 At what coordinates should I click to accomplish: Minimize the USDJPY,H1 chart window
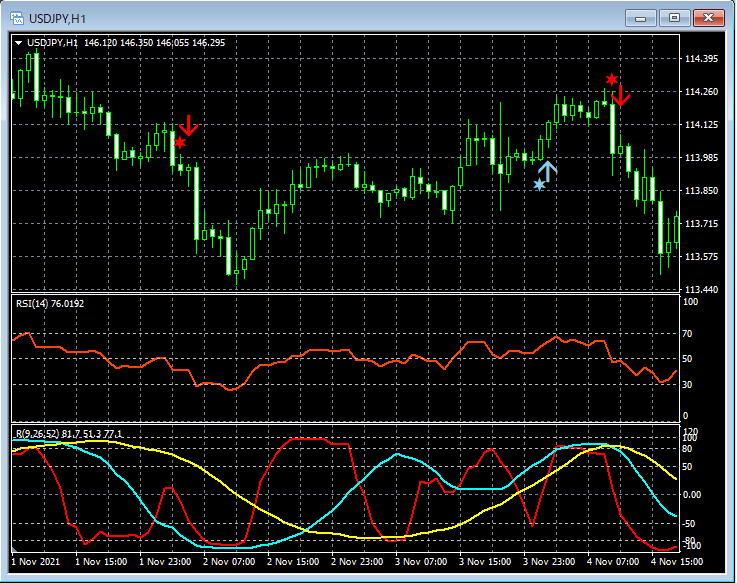point(641,18)
